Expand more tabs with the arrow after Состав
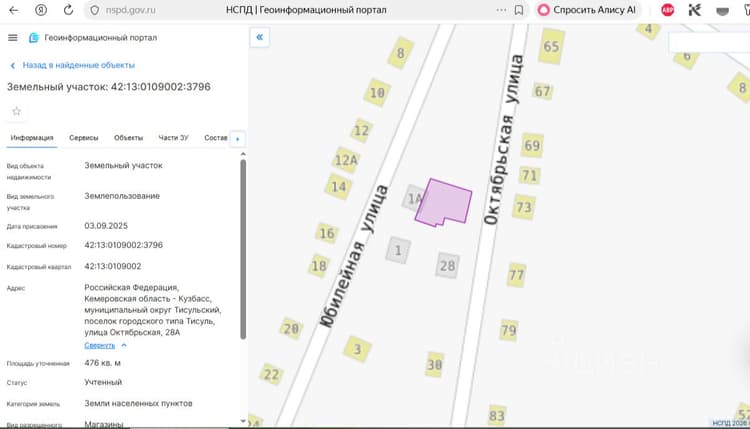This screenshot has width=750, height=429. 238,139
